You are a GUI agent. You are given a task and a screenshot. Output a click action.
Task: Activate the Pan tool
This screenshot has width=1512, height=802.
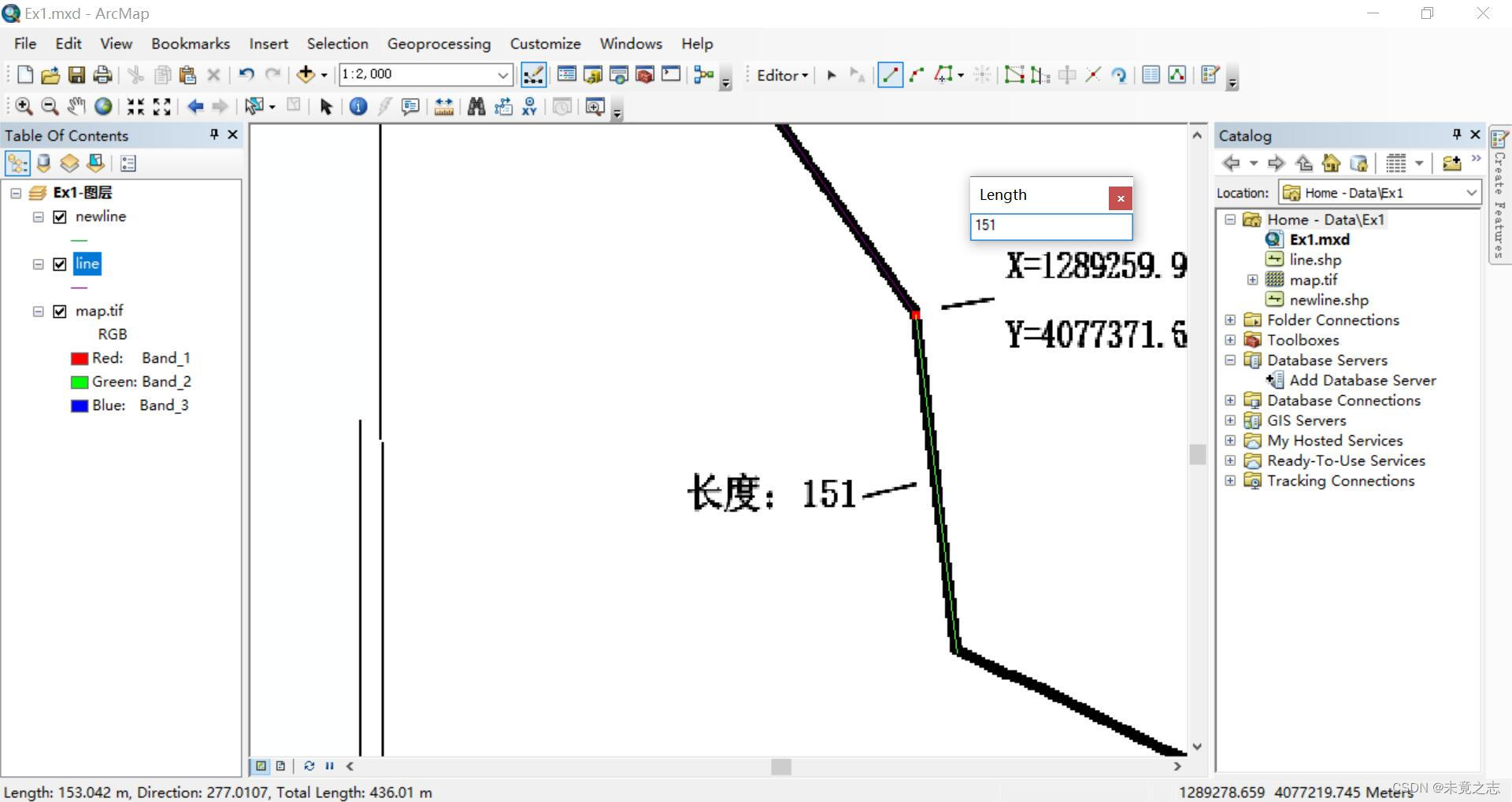coord(76,107)
